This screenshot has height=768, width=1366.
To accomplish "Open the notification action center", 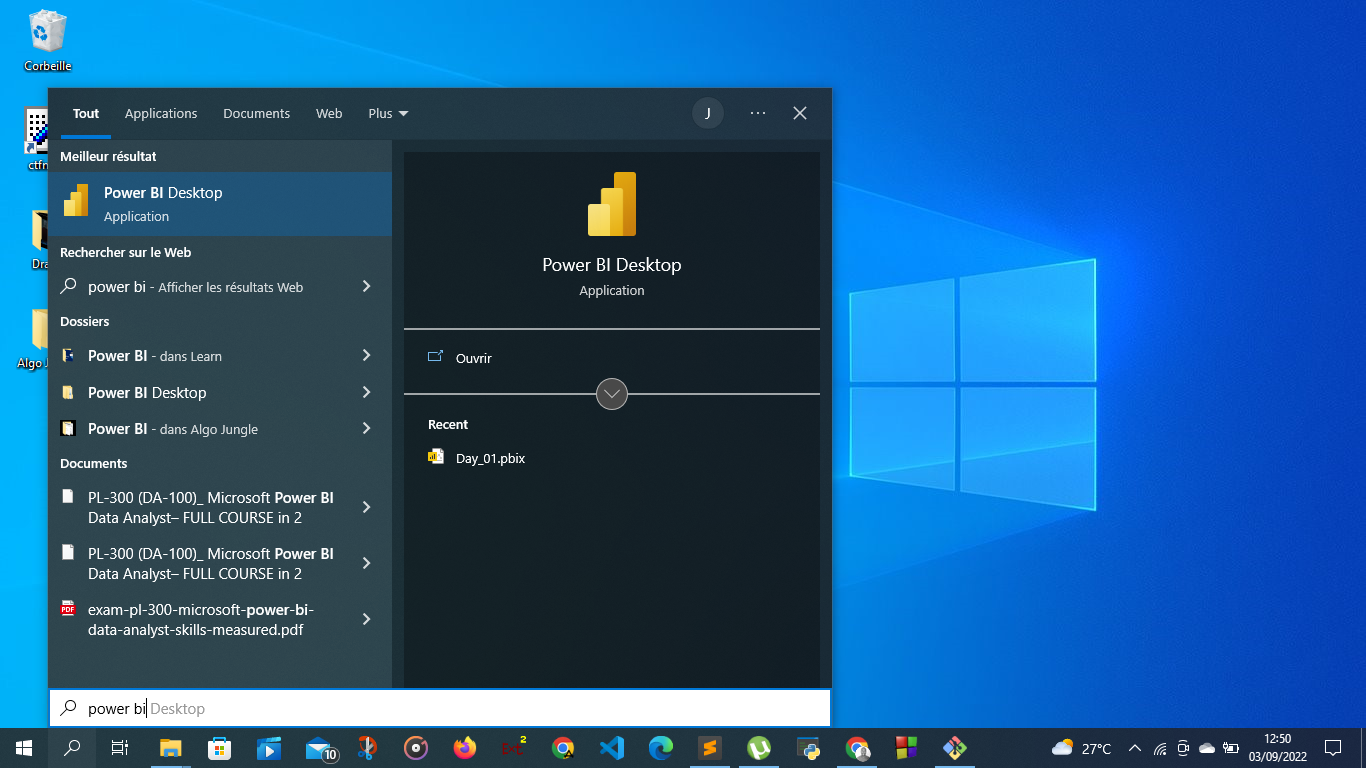I will (x=1333, y=748).
